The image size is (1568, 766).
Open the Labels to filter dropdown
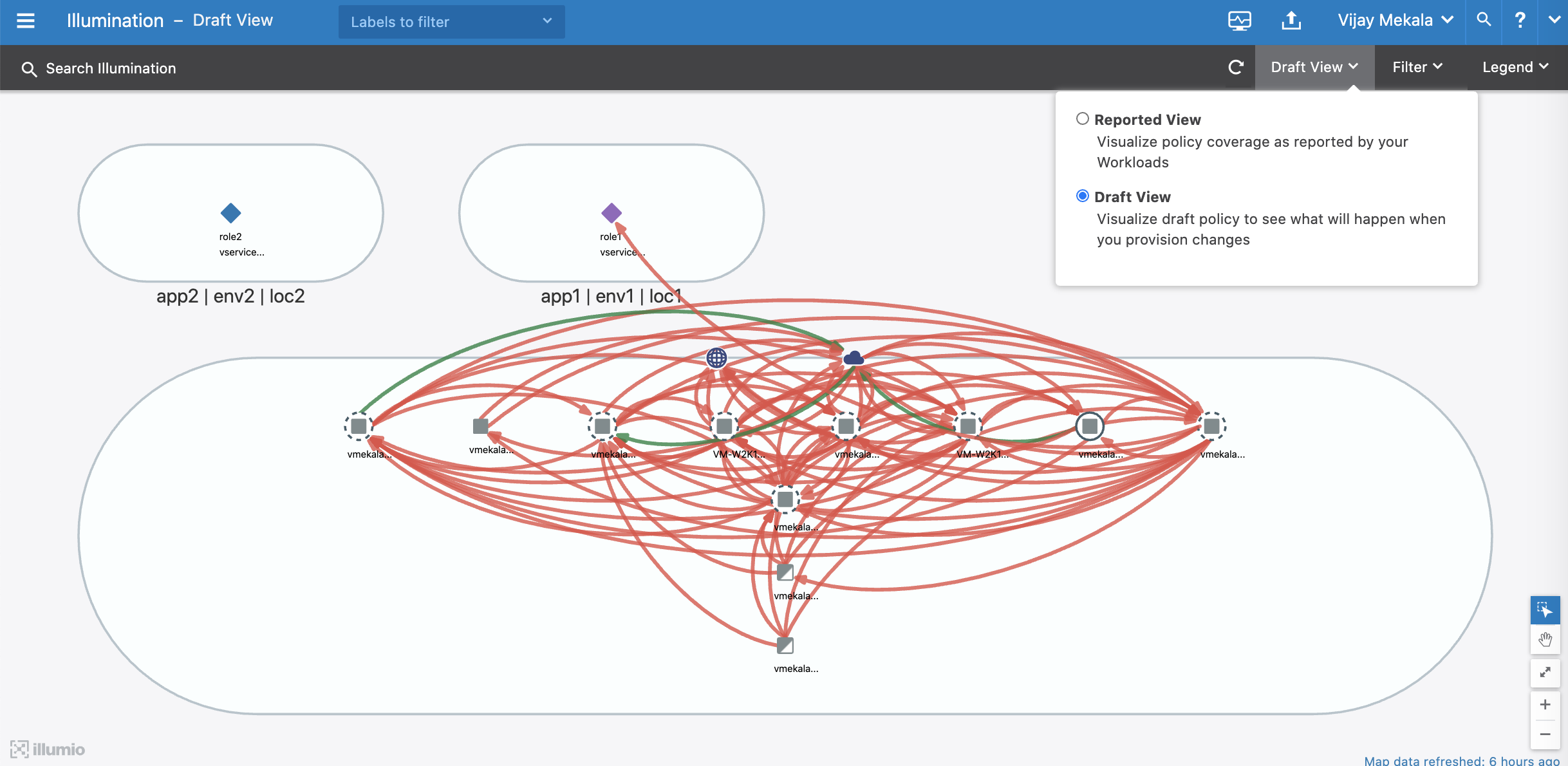pos(451,22)
